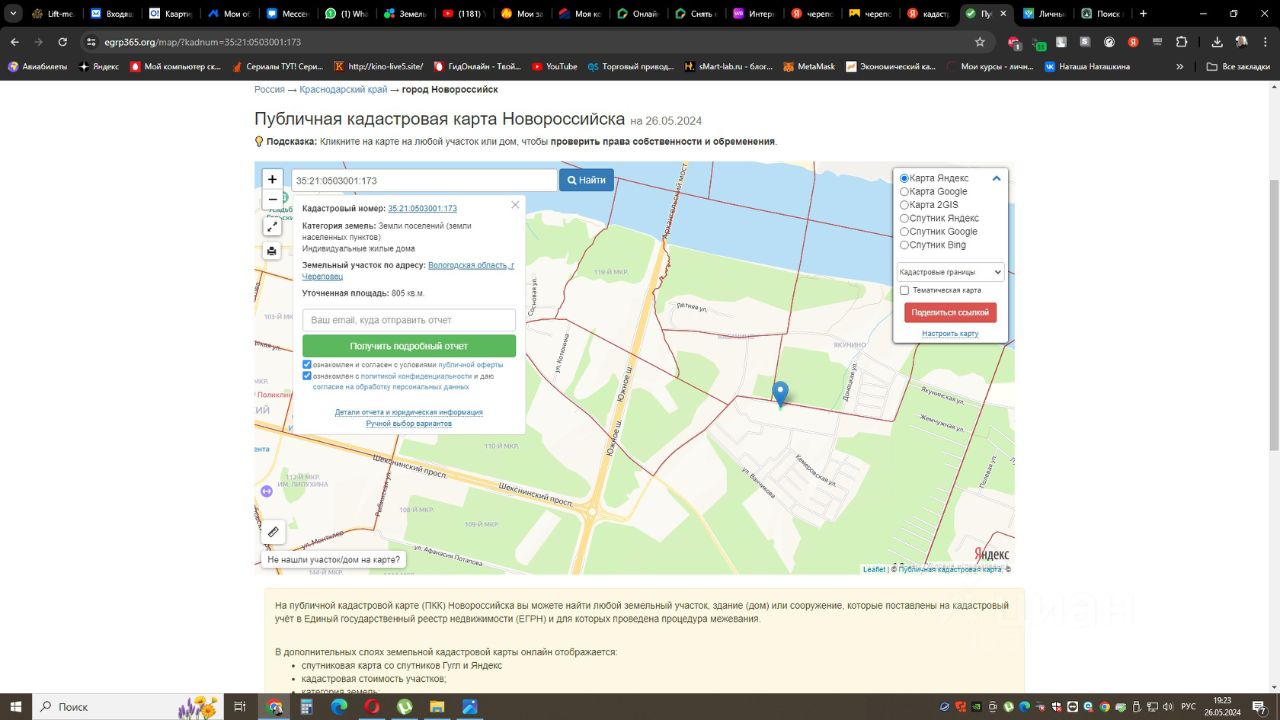
Task: Click the Не нашли участок/дом на карте? button
Action: pos(334,560)
